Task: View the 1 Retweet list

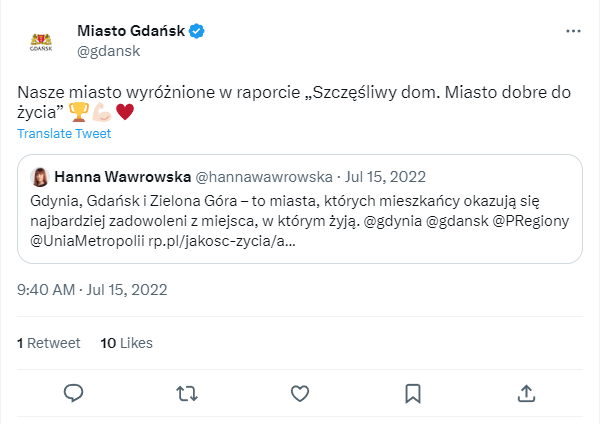Action: (x=48, y=343)
